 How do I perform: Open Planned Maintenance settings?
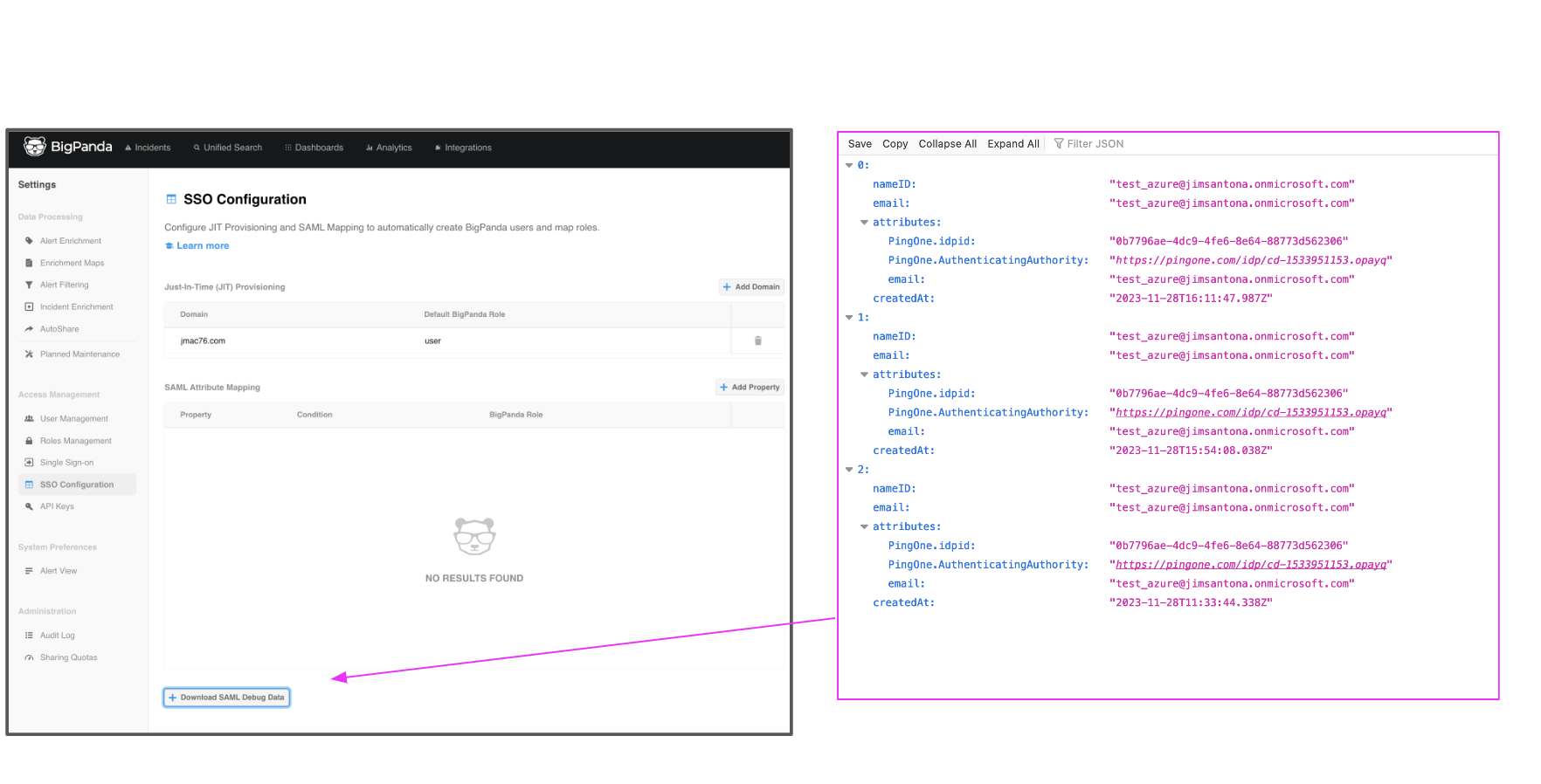click(80, 354)
